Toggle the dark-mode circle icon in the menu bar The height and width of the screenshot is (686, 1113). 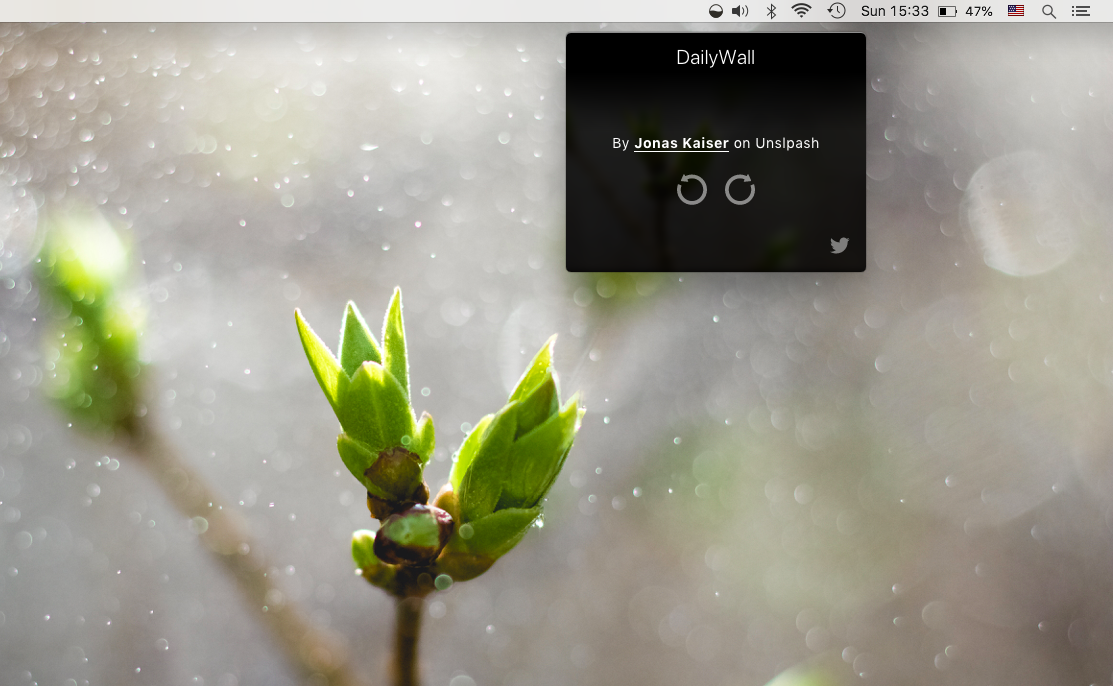point(714,11)
